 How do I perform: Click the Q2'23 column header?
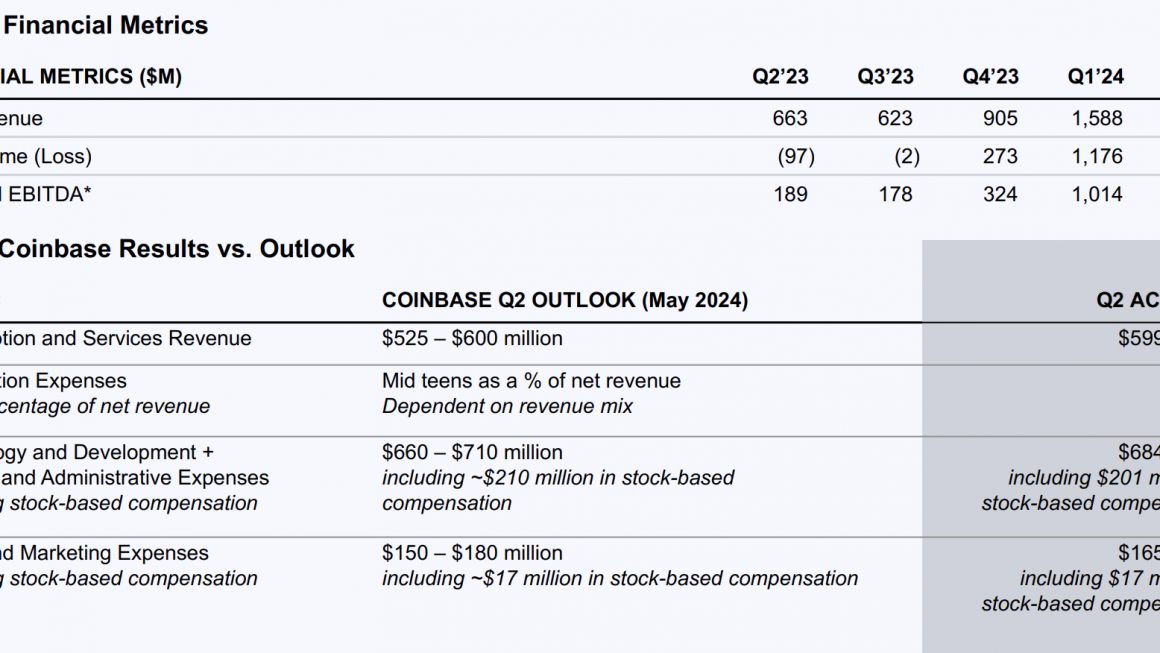[780, 77]
